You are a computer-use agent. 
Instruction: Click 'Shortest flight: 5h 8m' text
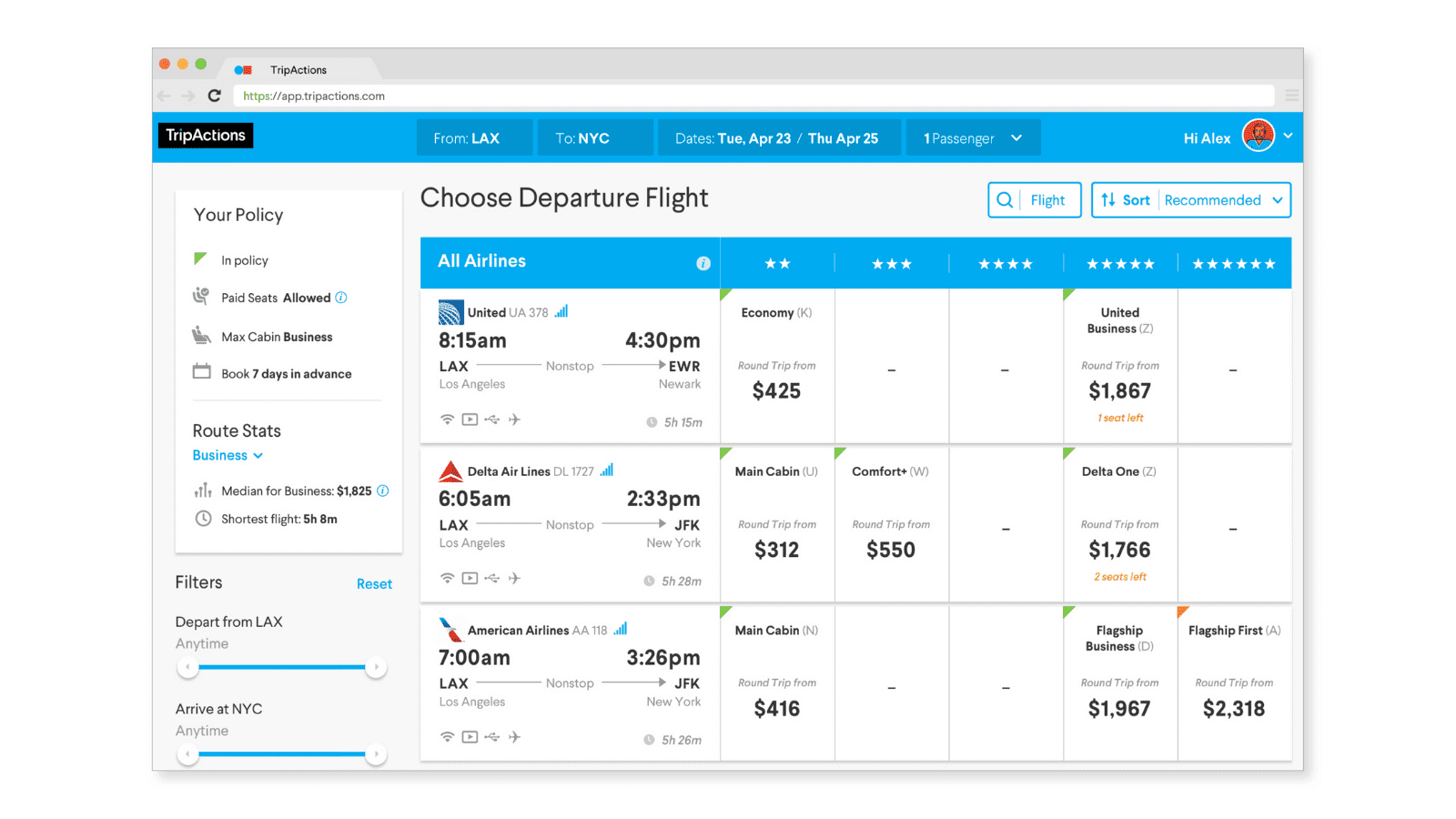point(279,519)
